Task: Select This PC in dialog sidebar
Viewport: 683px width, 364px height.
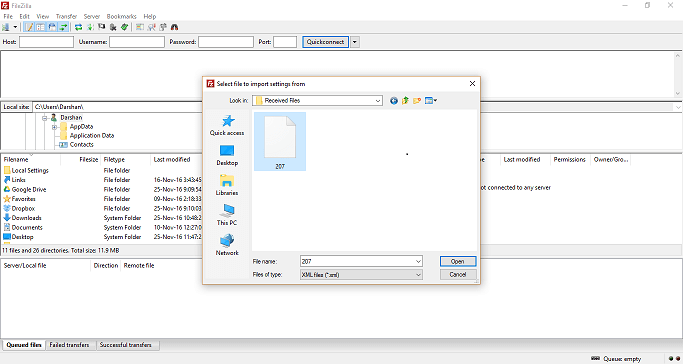Action: click(227, 215)
